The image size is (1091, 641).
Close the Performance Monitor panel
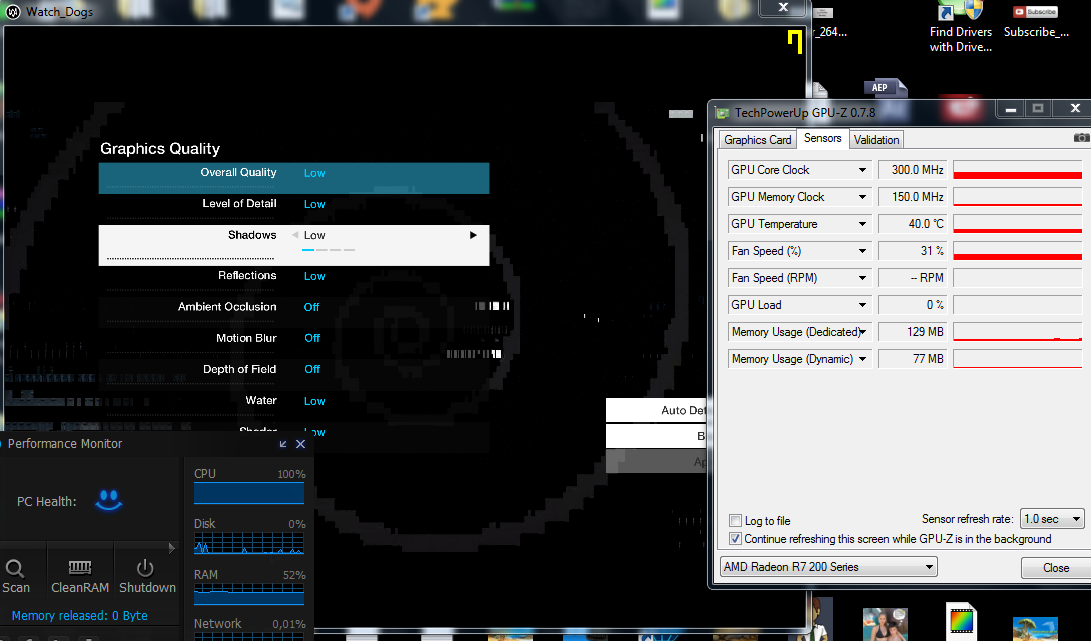click(301, 444)
